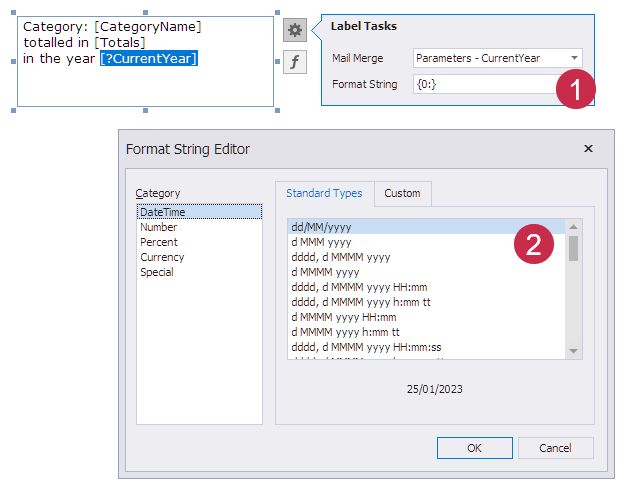The height and width of the screenshot is (489, 626).
Task: Select the DateTime category
Action: tap(199, 212)
